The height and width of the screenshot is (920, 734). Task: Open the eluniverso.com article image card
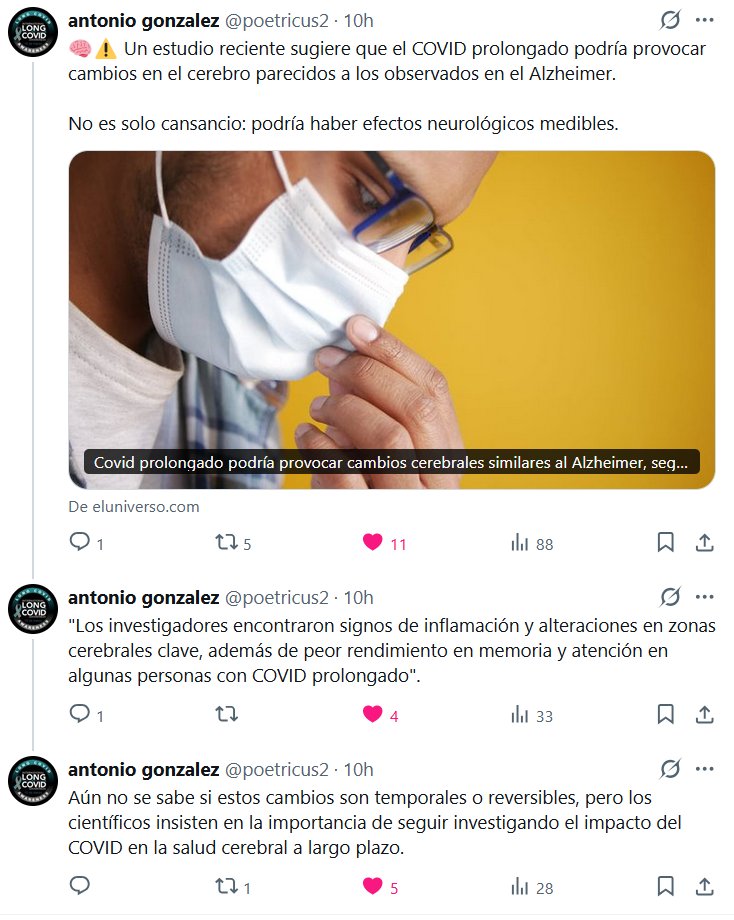tap(391, 320)
